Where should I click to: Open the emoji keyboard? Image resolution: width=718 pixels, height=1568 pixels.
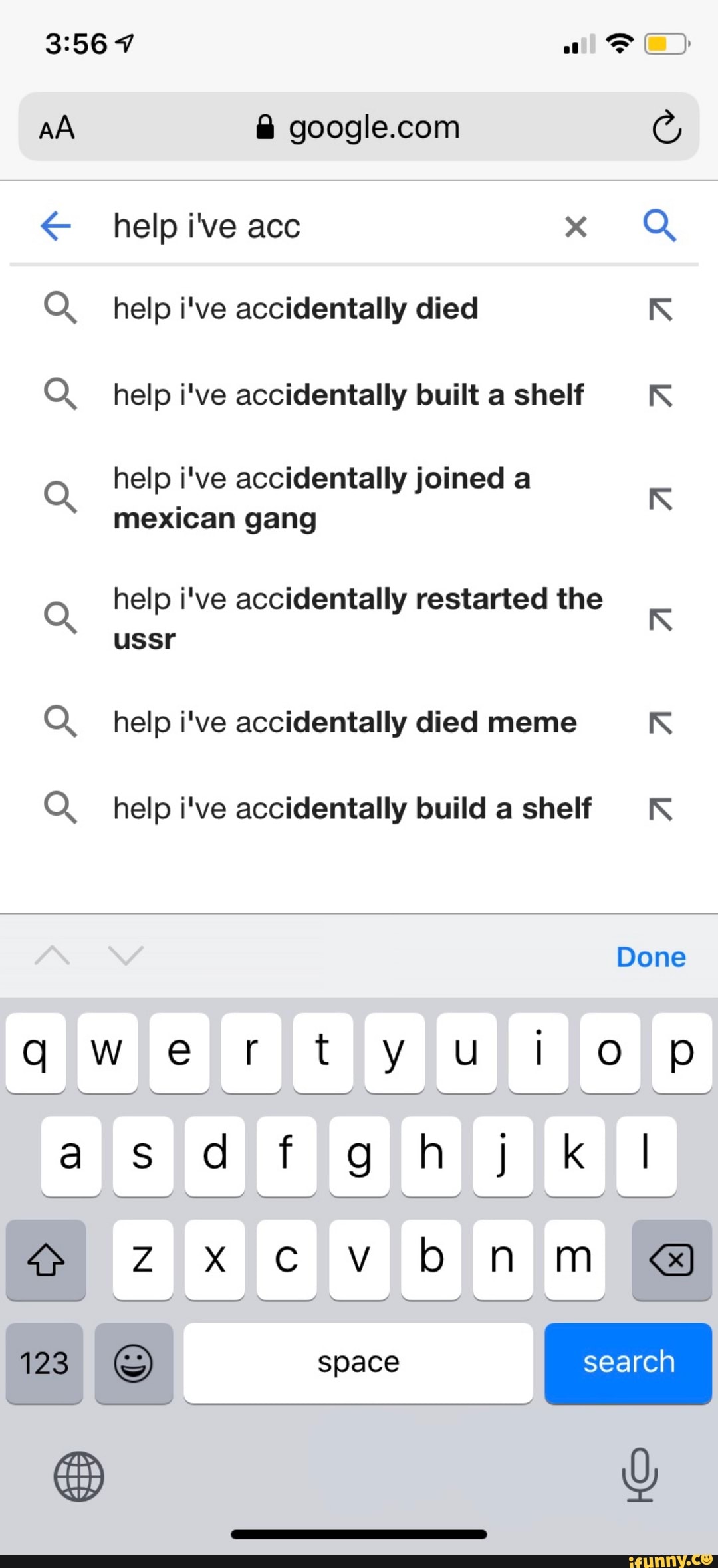tap(134, 1363)
